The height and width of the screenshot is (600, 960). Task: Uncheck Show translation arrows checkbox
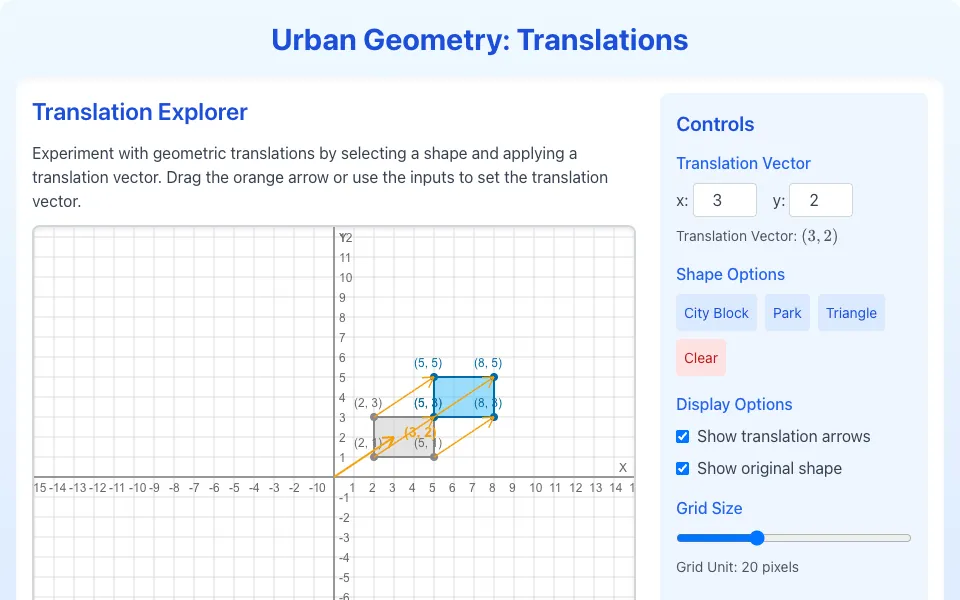(683, 437)
